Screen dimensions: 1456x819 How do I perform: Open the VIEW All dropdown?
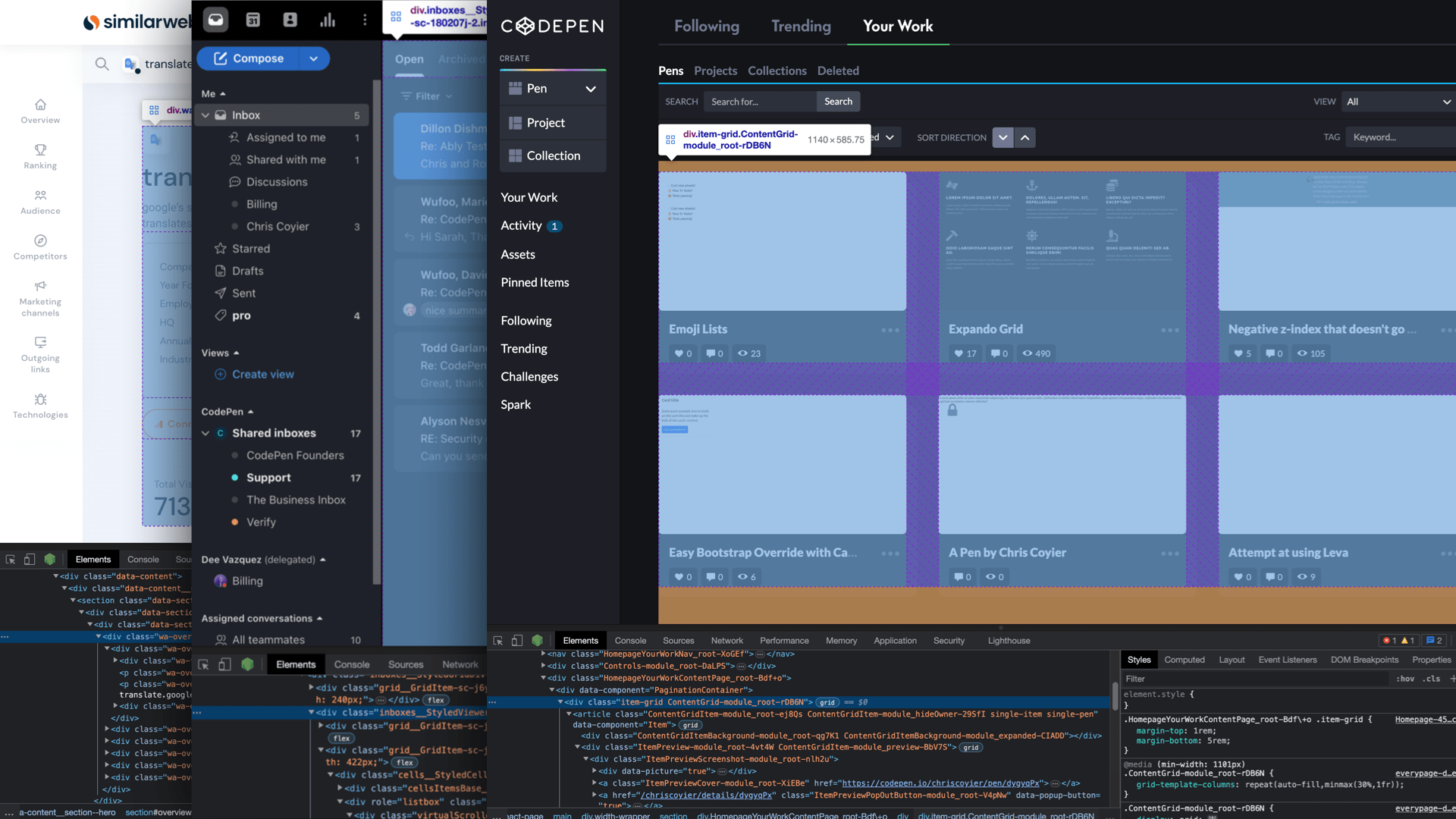click(x=1398, y=102)
